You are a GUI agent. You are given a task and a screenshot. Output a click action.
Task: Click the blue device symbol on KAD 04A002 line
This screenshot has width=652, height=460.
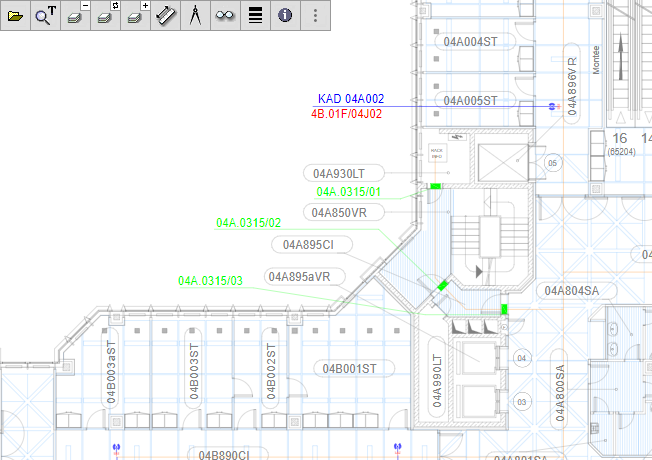(x=552, y=106)
